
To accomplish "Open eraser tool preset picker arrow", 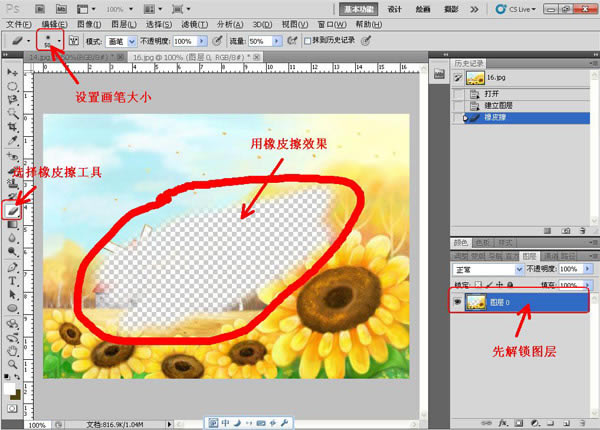I will pyautogui.click(x=28, y=41).
